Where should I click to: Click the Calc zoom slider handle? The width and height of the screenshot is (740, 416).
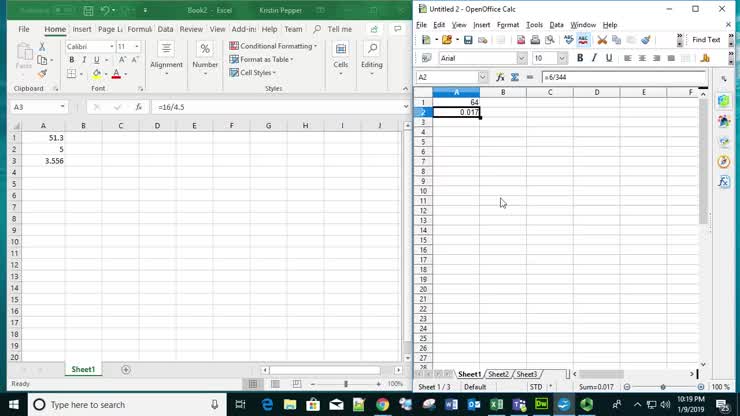[x=663, y=387]
